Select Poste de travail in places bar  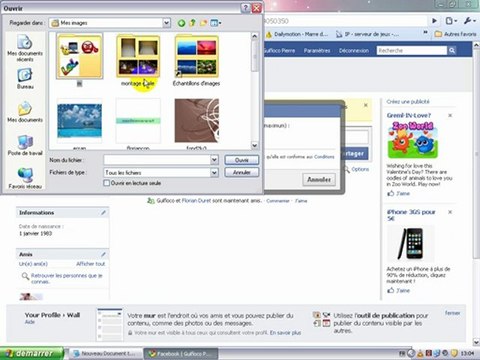pyautogui.click(x=25, y=146)
